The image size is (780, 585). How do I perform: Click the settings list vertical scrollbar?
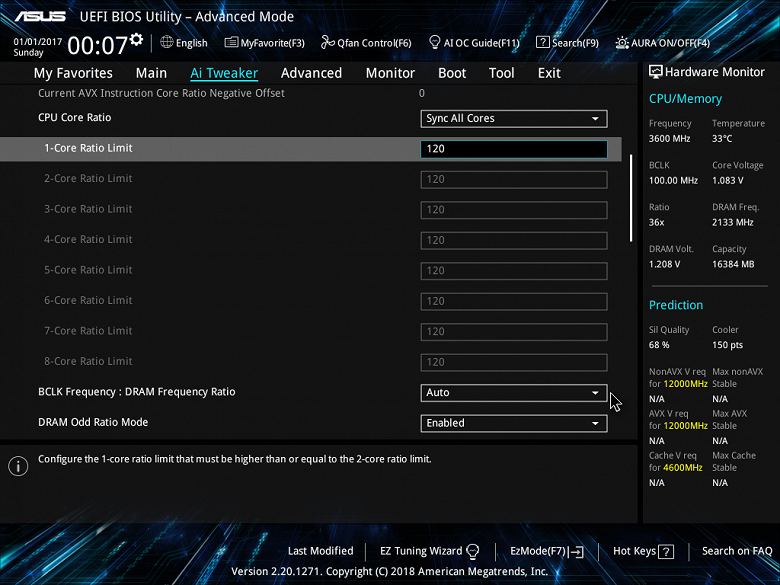point(631,198)
